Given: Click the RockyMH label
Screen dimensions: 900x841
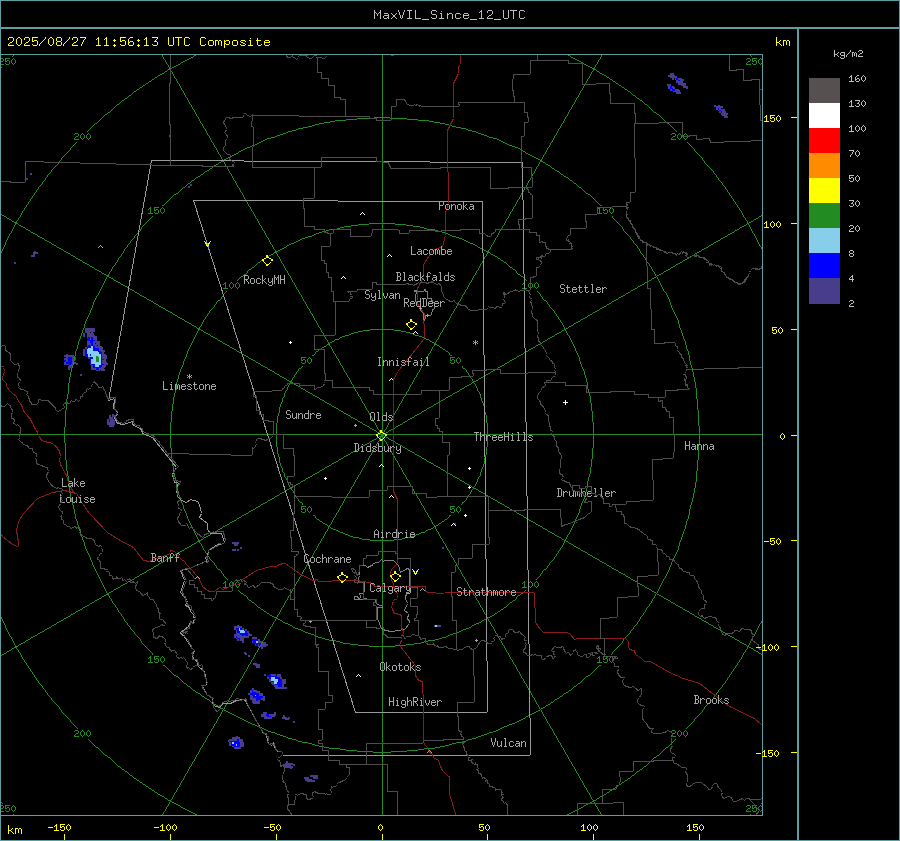Looking at the screenshot, I should (x=264, y=280).
